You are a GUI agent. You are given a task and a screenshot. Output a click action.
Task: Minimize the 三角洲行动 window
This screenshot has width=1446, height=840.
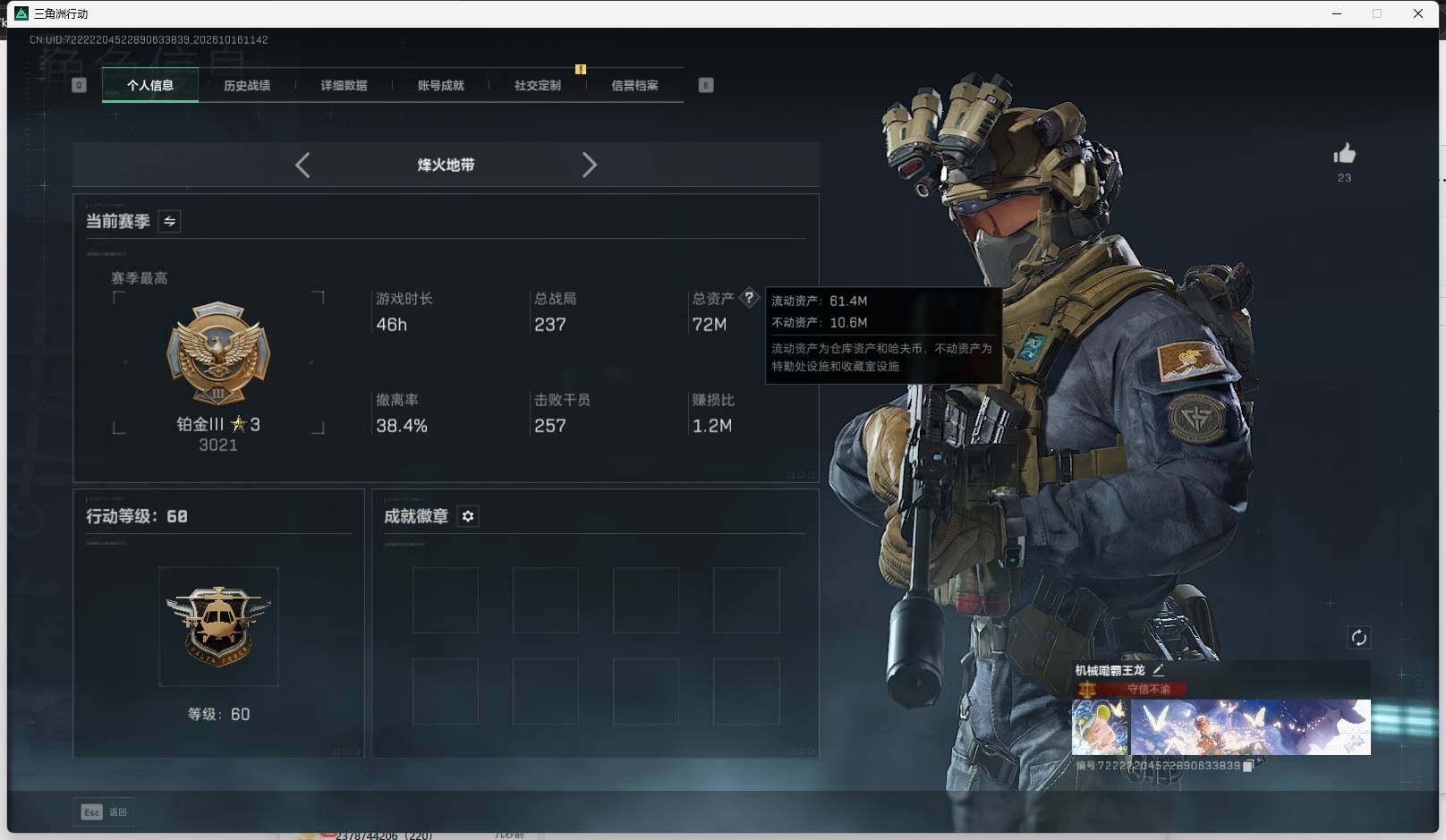point(1337,13)
